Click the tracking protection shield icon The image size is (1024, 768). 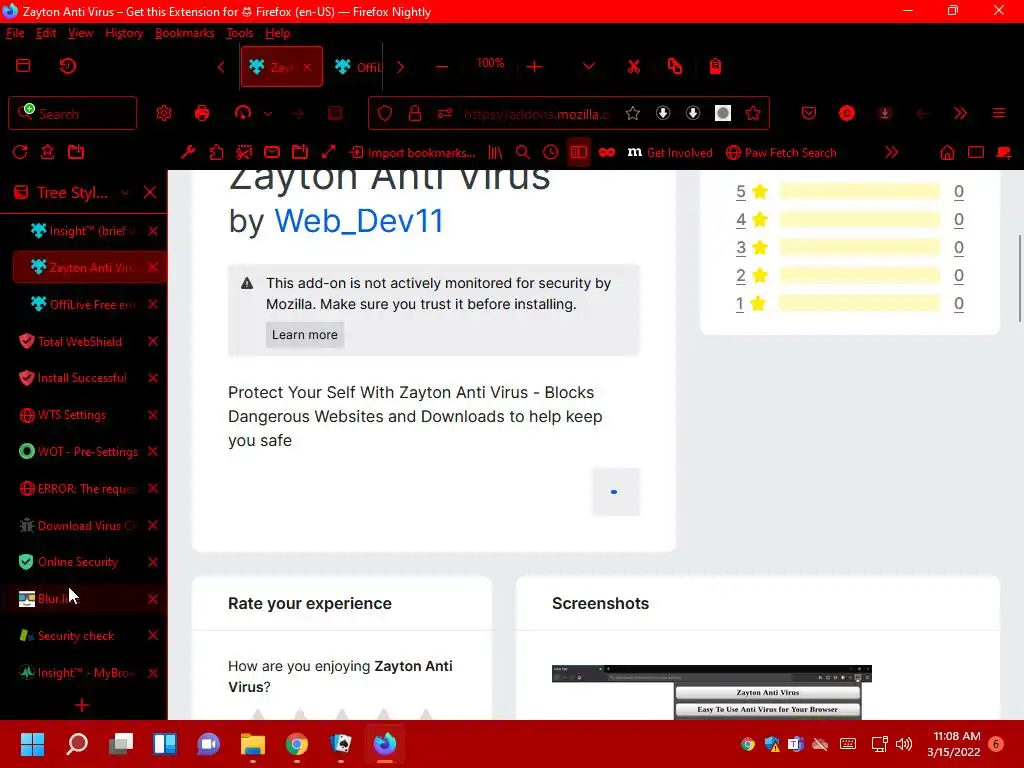pyautogui.click(x=385, y=114)
